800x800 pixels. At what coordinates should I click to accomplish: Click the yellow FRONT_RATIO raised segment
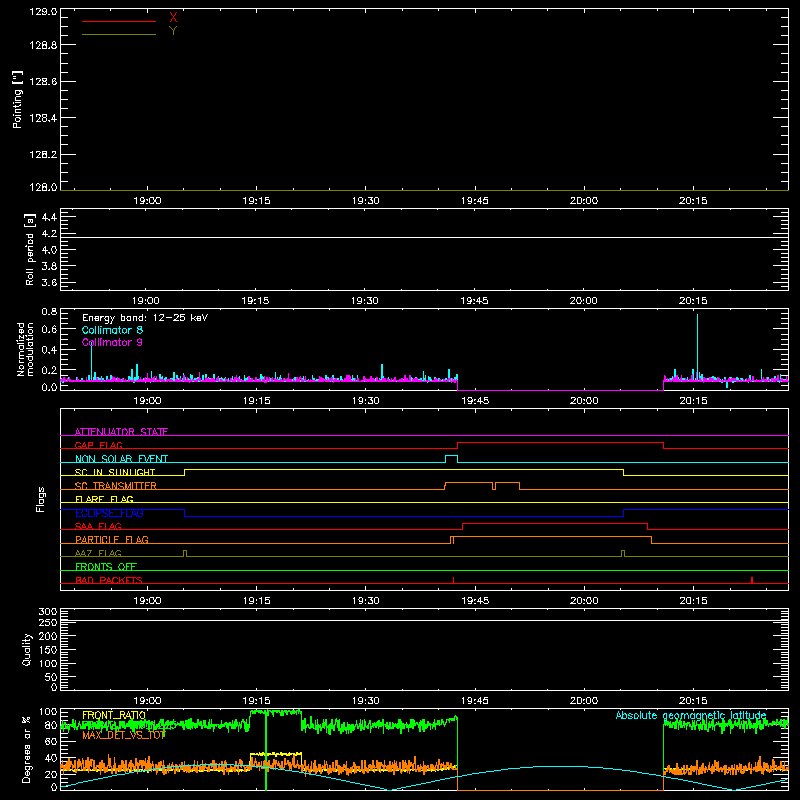(x=276, y=754)
